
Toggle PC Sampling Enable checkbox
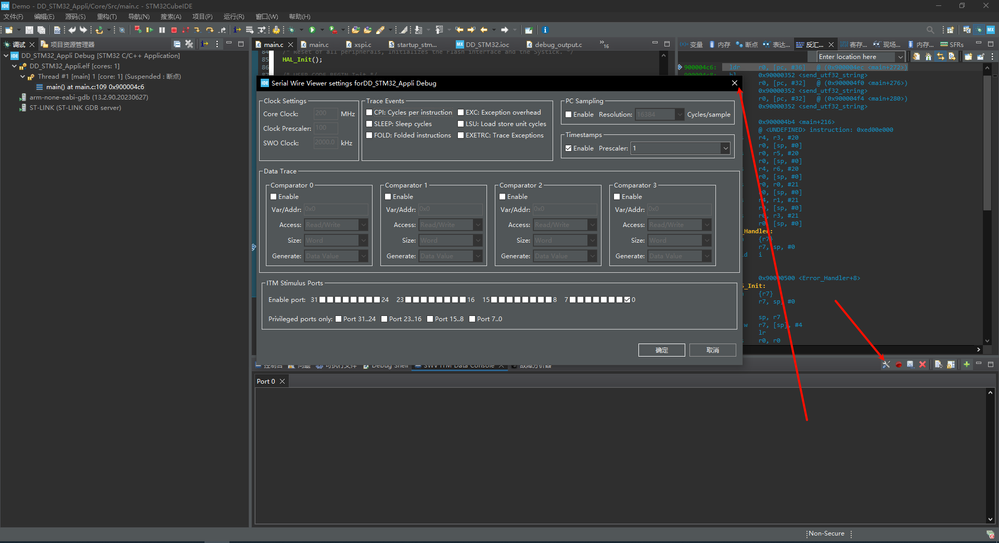tap(568, 115)
